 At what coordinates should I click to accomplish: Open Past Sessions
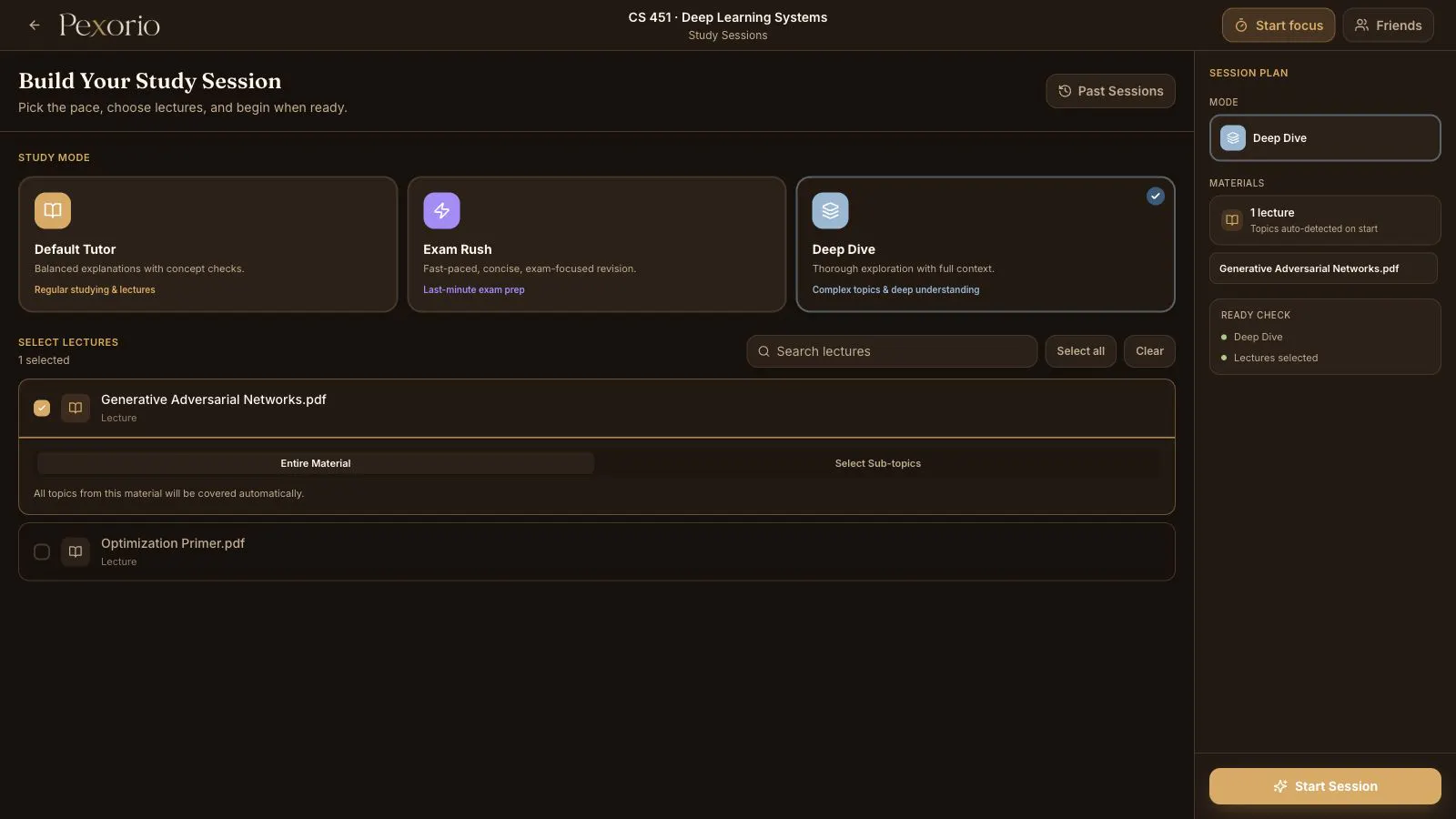1110,91
